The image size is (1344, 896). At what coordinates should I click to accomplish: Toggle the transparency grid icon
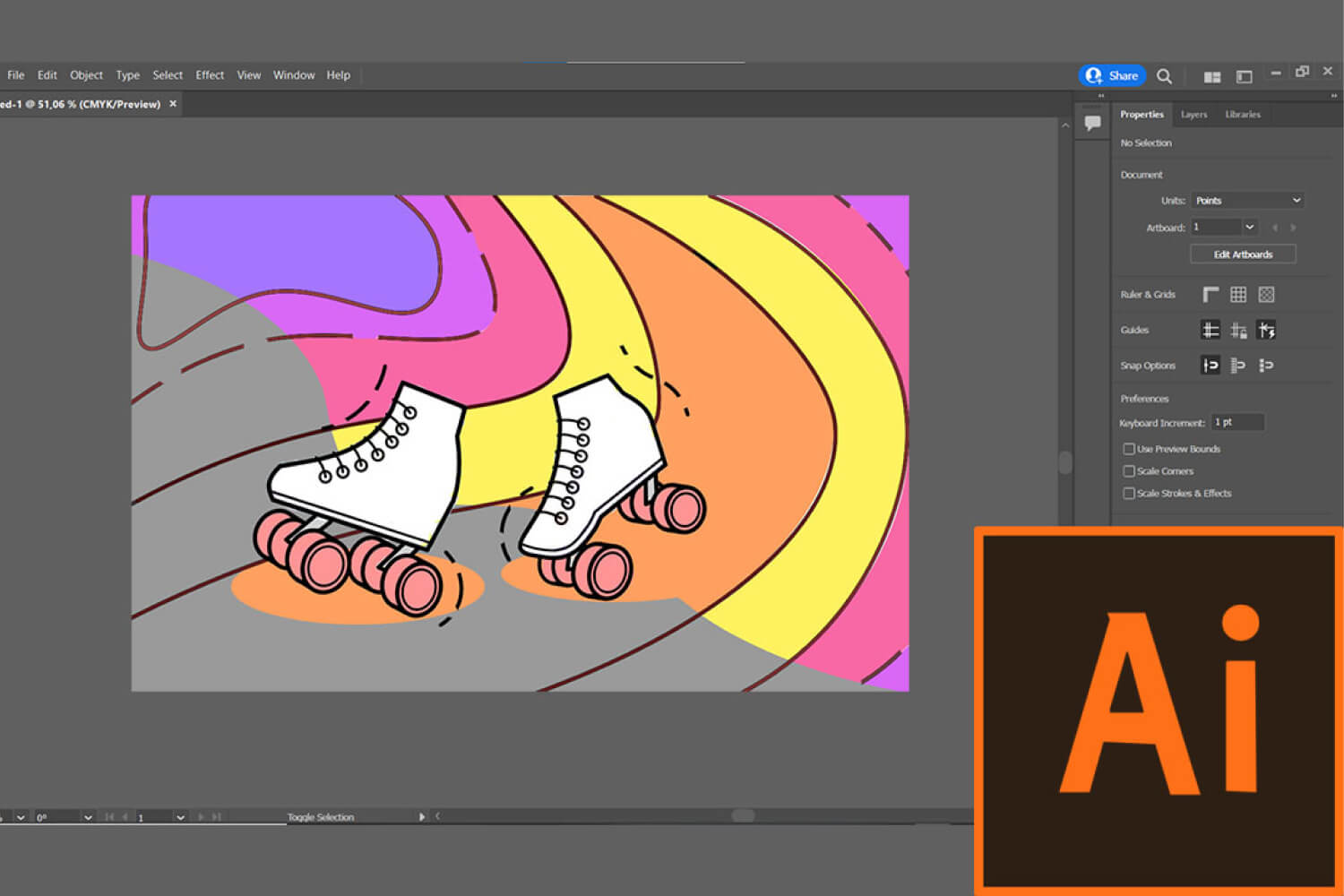coord(1266,294)
